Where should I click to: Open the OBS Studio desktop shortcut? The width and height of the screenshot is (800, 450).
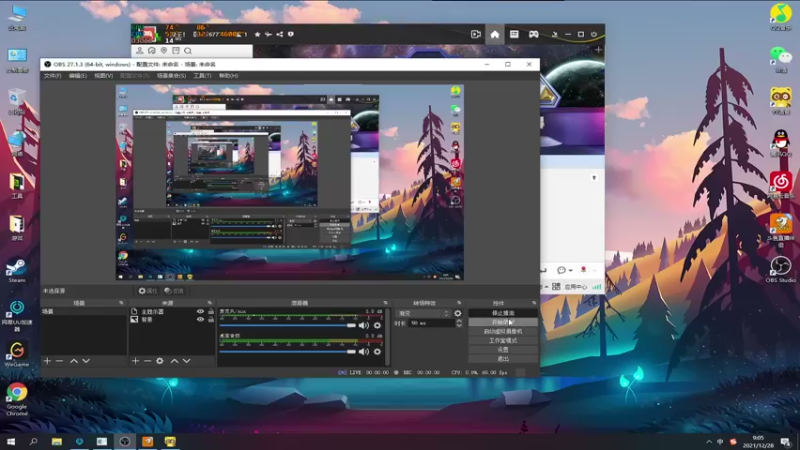point(780,269)
